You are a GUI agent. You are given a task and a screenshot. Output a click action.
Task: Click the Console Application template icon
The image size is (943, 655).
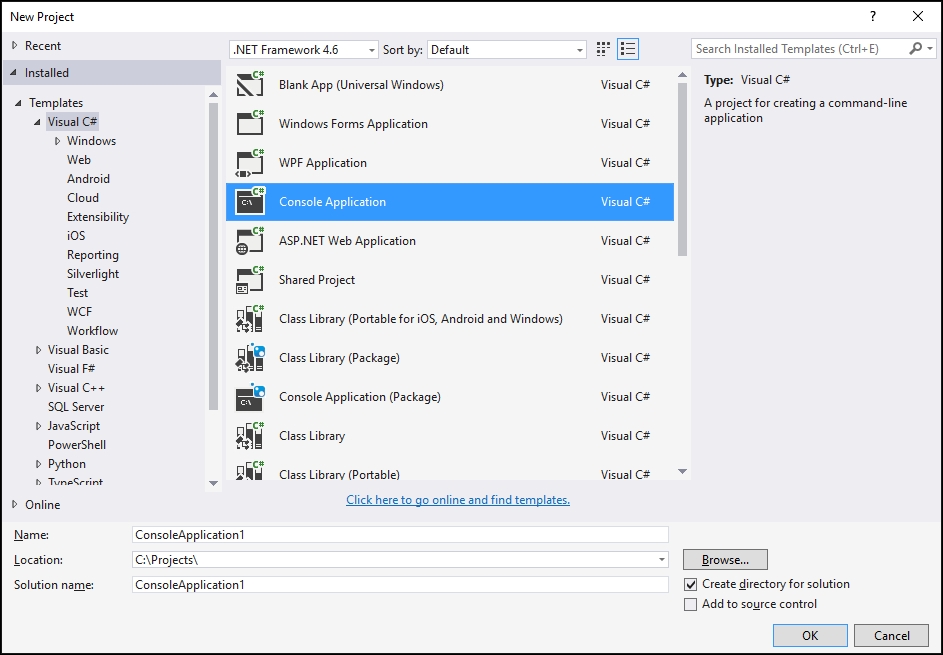click(x=250, y=201)
